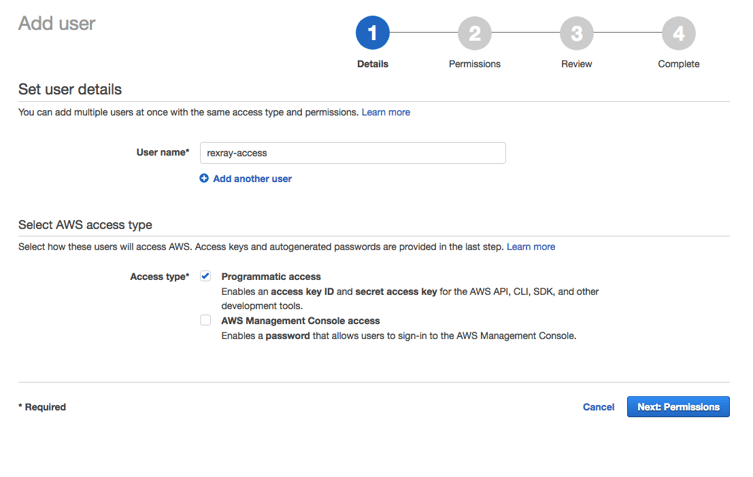Click the AWS Management Console access label
This screenshot has width=753, height=477.
pyautogui.click(x=301, y=321)
